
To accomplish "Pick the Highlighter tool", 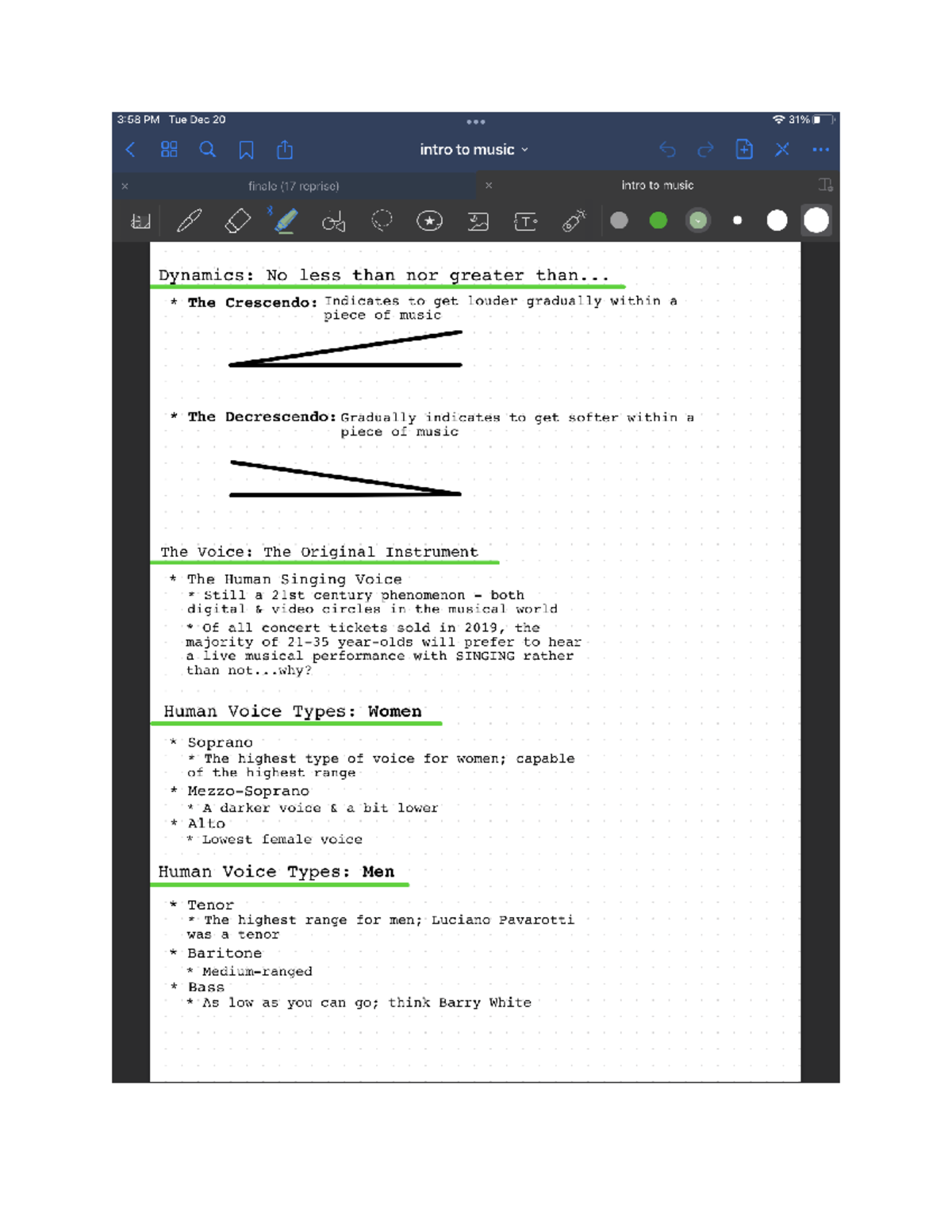I will click(x=286, y=221).
